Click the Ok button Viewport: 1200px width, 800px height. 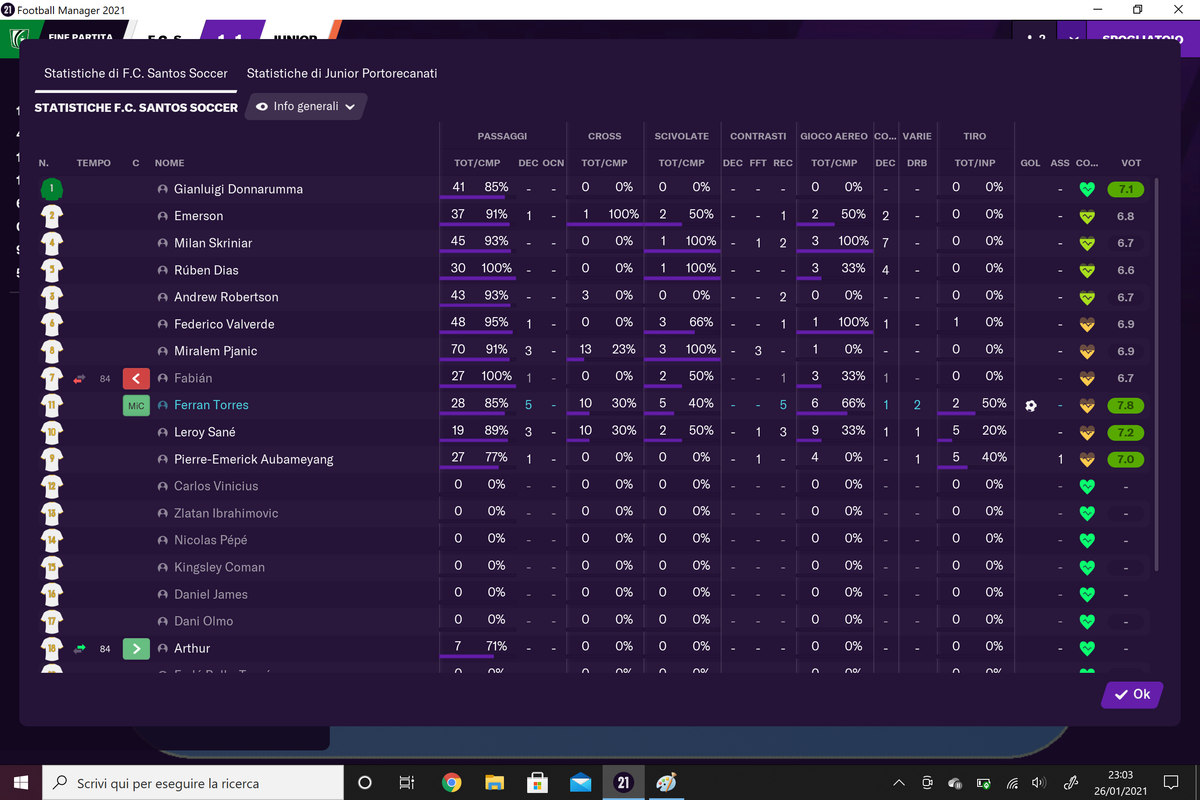pyautogui.click(x=1132, y=694)
